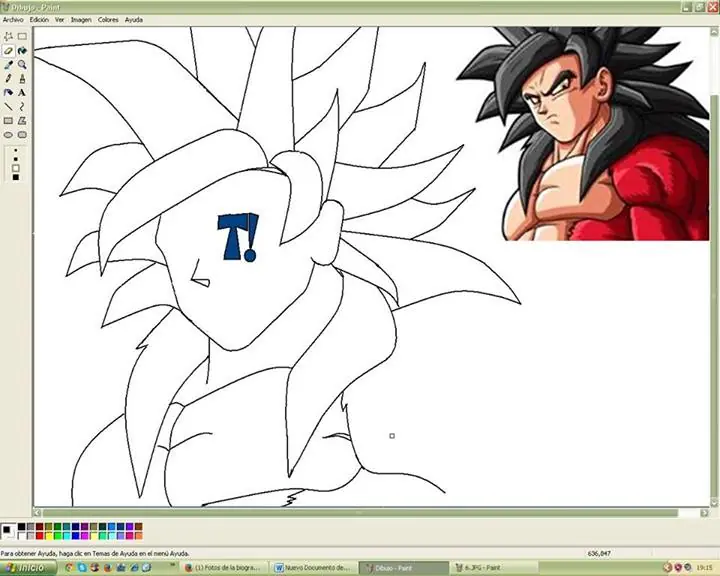
Task: Select the Text tool
Action: click(22, 93)
